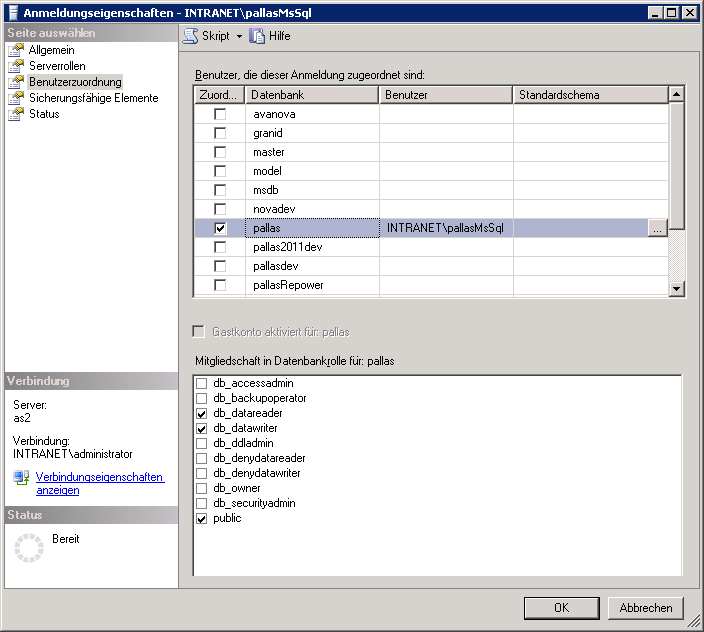Click the Benutzerzuordnung page icon

coord(16,82)
